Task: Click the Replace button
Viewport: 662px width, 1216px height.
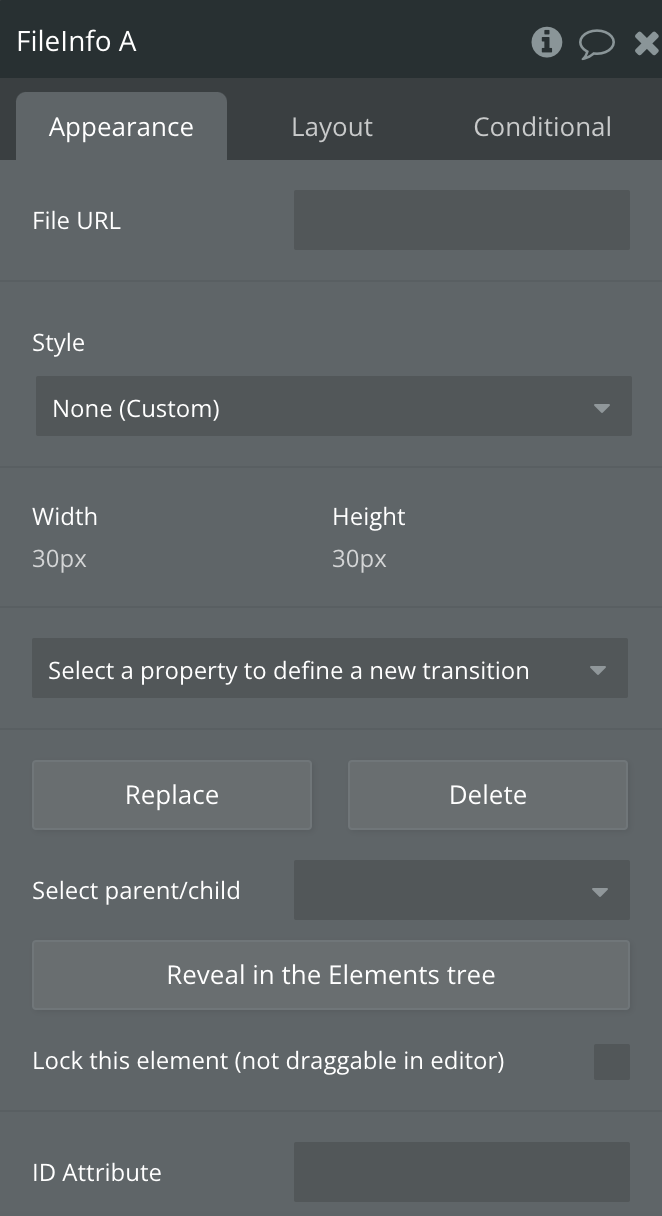Action: pyautogui.click(x=172, y=795)
